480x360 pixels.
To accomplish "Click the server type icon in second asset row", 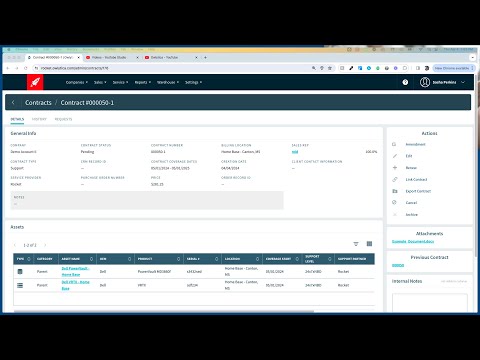I will click(x=20, y=285).
